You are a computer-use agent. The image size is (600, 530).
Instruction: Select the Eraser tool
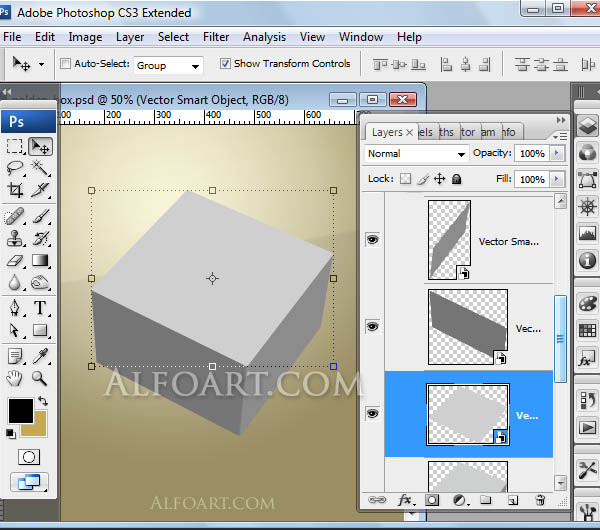coord(15,261)
